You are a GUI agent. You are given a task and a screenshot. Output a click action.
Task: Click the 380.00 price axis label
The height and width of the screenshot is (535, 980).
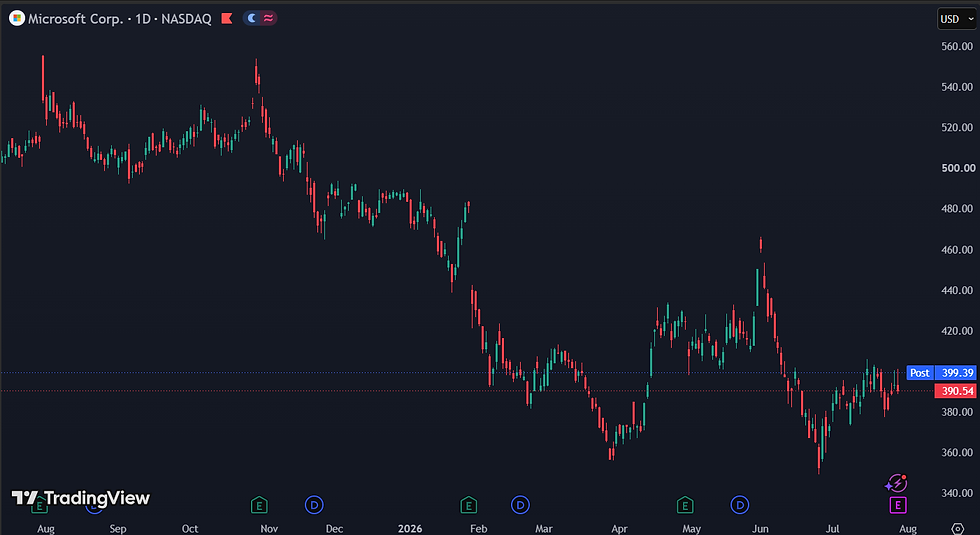point(957,412)
